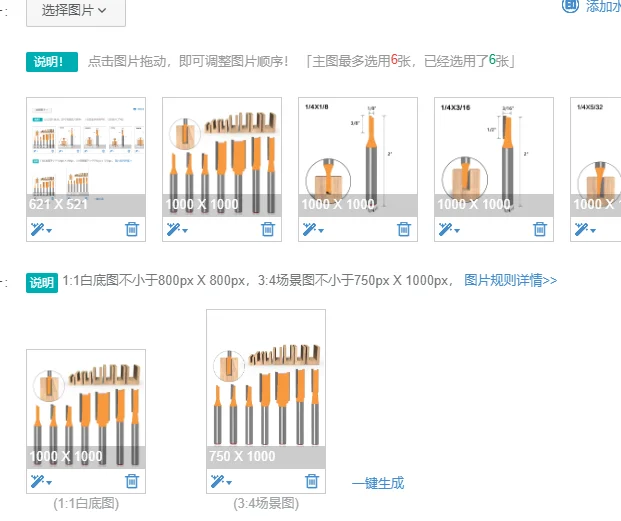Select the 750 X 1000 scene thumbnail

[266, 389]
